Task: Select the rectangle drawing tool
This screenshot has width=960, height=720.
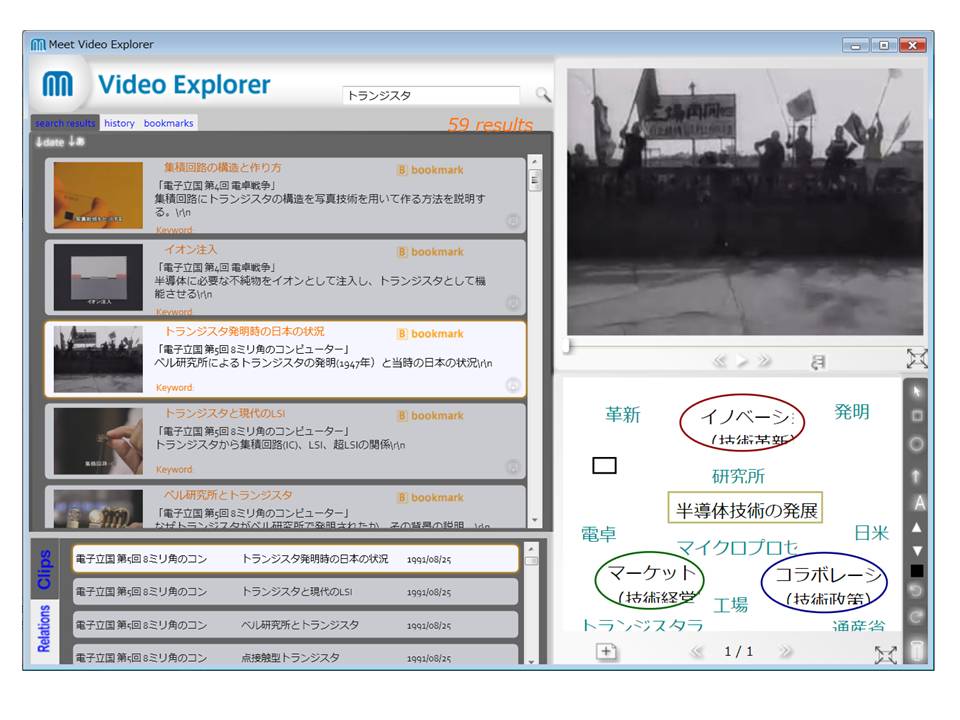Action: 917,415
